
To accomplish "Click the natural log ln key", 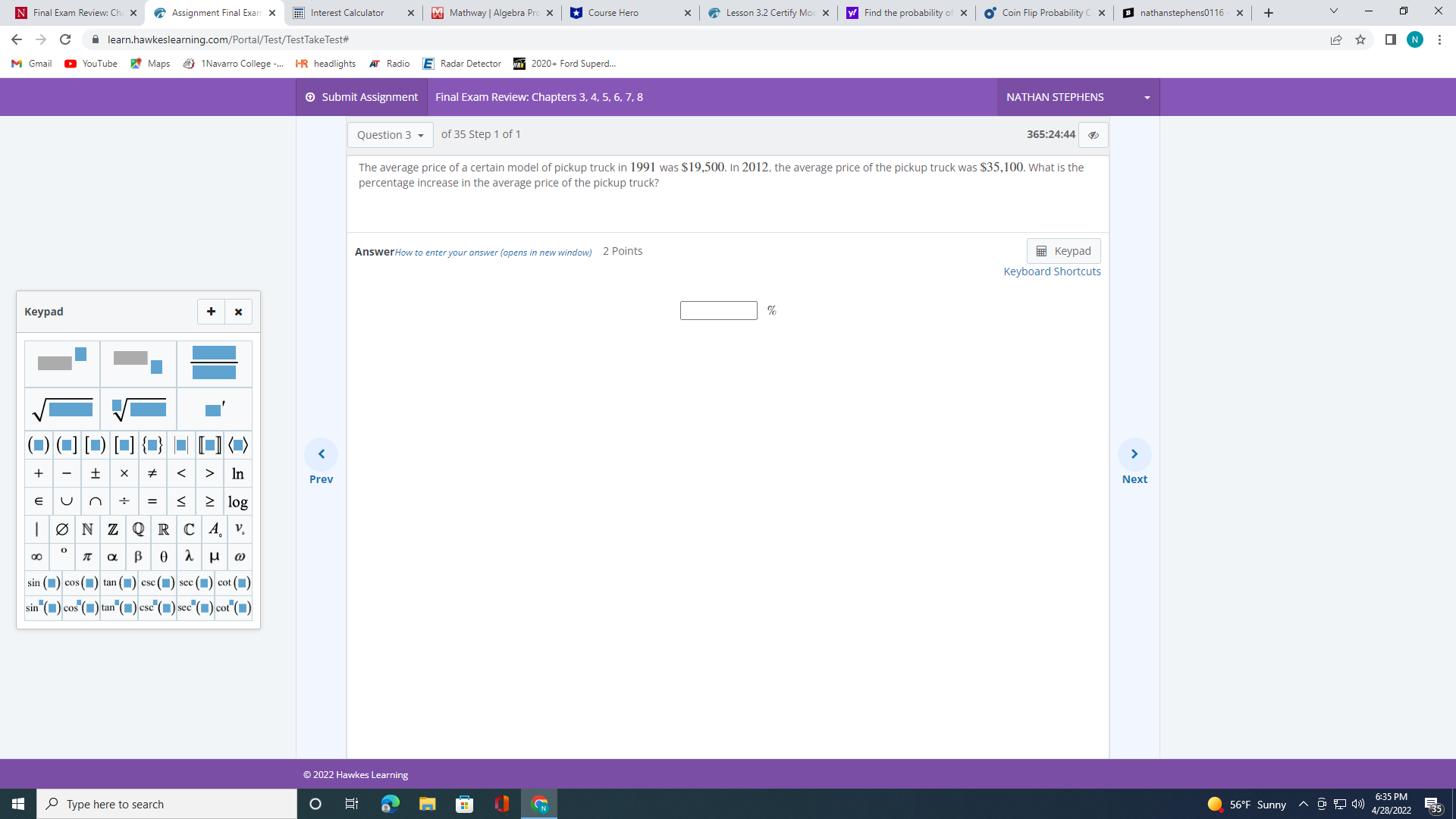I will coord(237,473).
